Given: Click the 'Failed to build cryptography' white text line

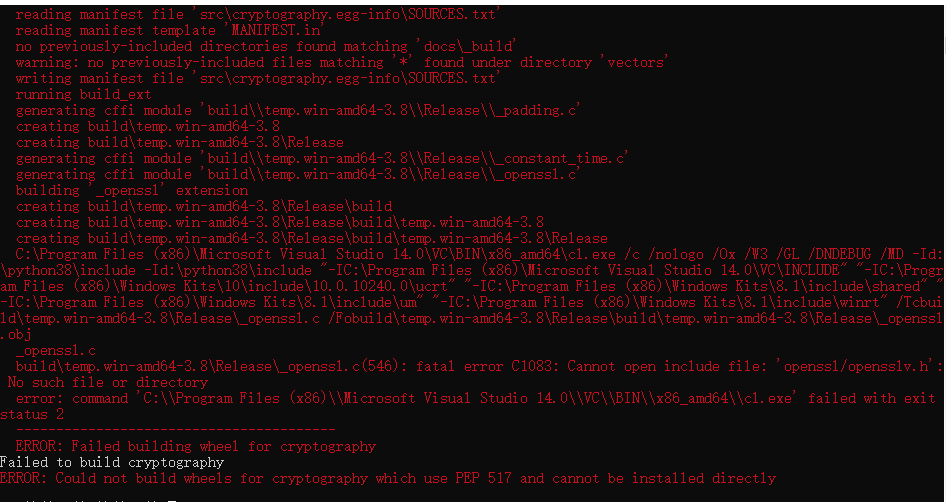Looking at the screenshot, I should pyautogui.click(x=112, y=463).
